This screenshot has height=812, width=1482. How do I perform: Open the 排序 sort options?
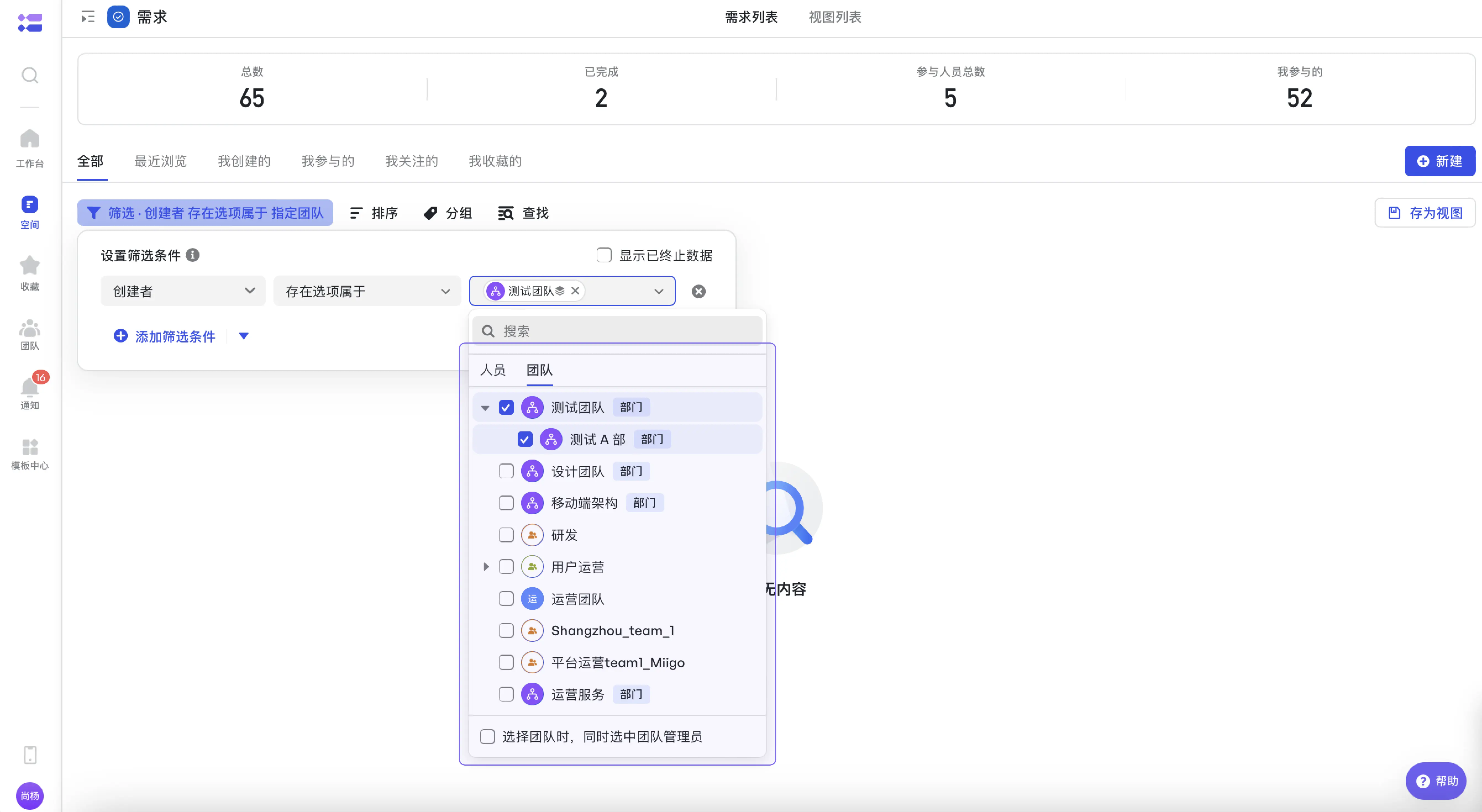374,213
